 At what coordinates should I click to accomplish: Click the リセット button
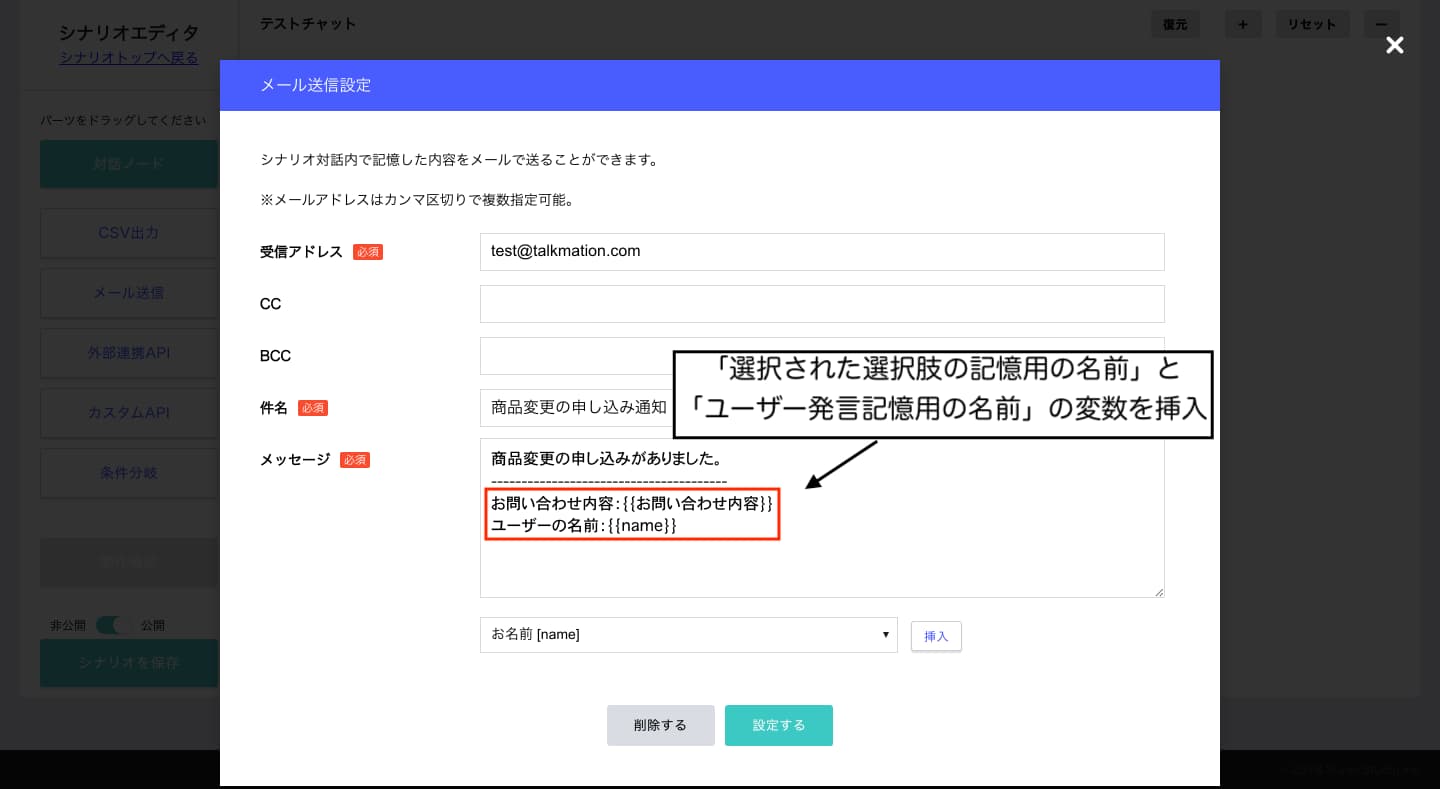[x=1313, y=24]
